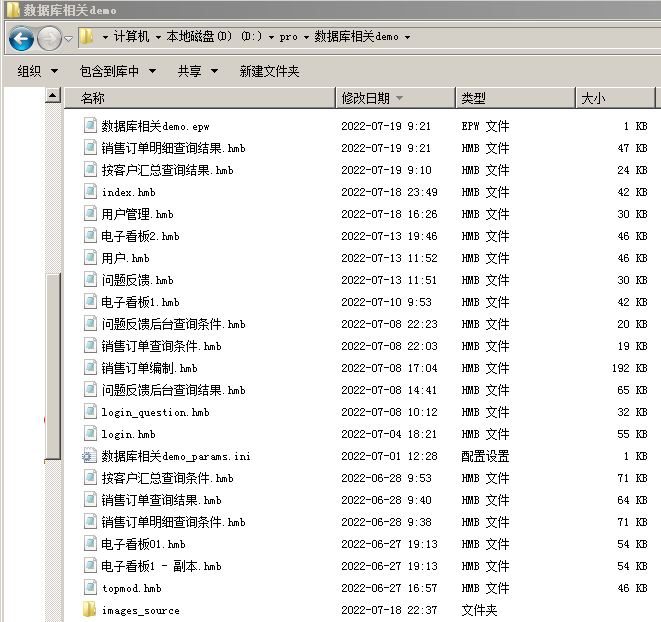Open the 组织 dropdown menu

pos(36,71)
